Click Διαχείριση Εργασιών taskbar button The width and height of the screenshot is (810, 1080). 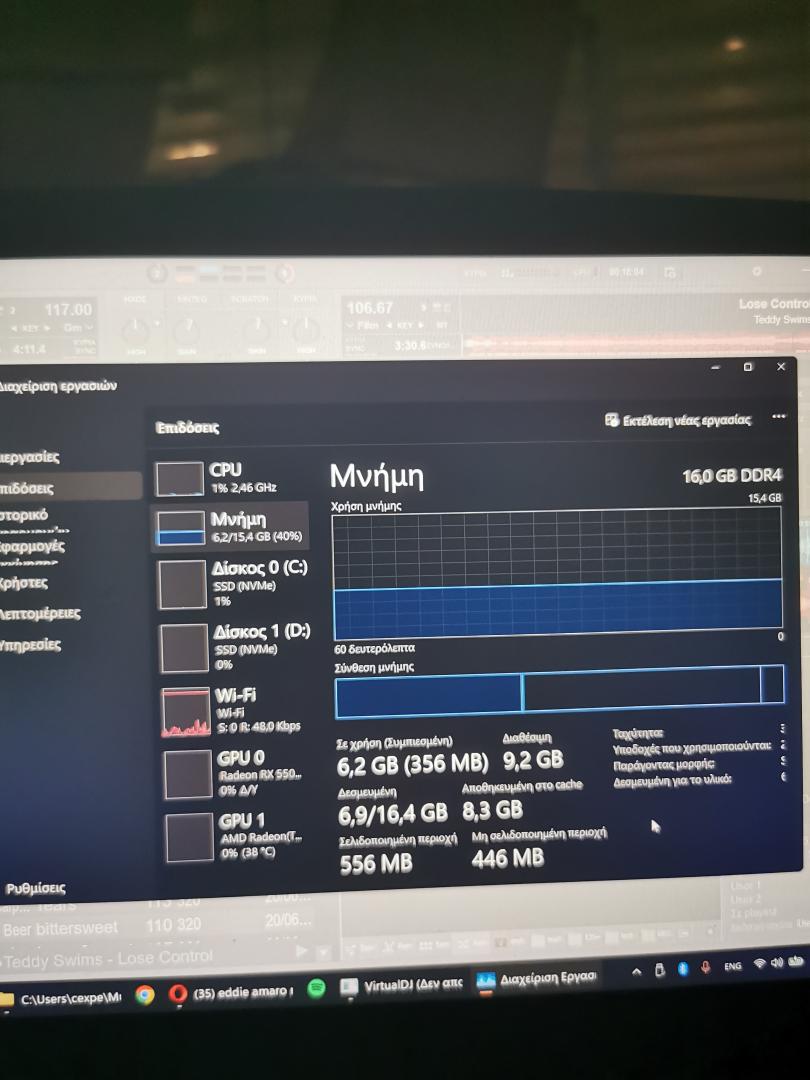(x=538, y=979)
